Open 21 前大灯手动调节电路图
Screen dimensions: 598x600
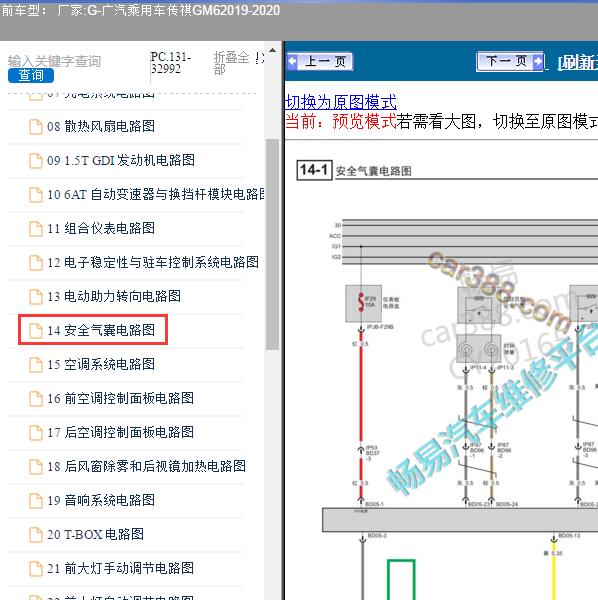point(121,568)
